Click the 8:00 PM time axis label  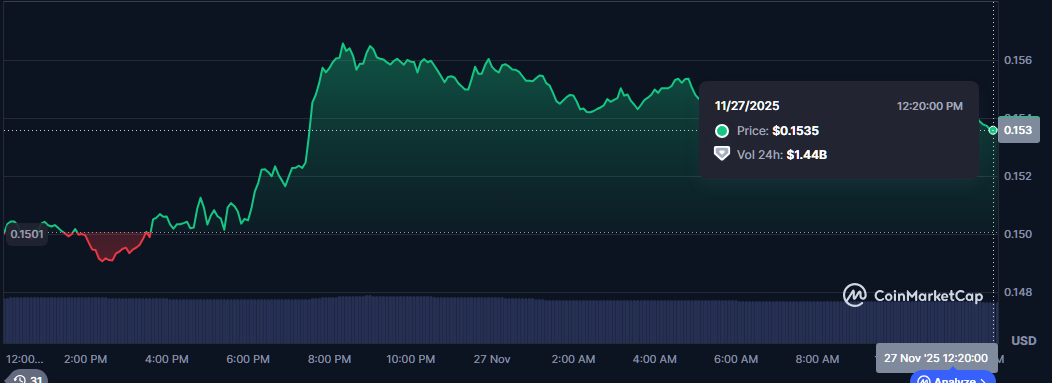click(x=329, y=359)
